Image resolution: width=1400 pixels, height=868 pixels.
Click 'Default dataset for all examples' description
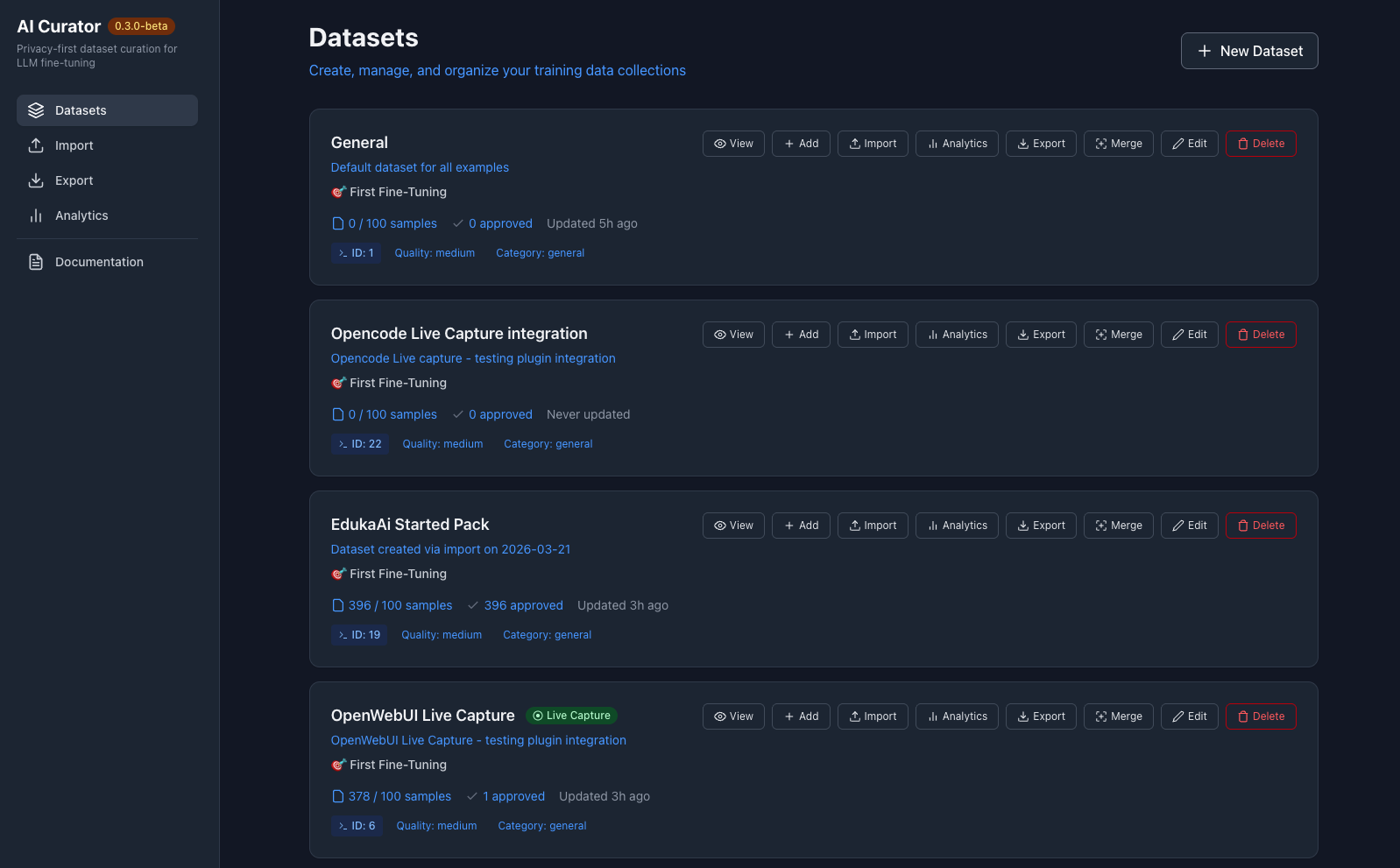420,167
